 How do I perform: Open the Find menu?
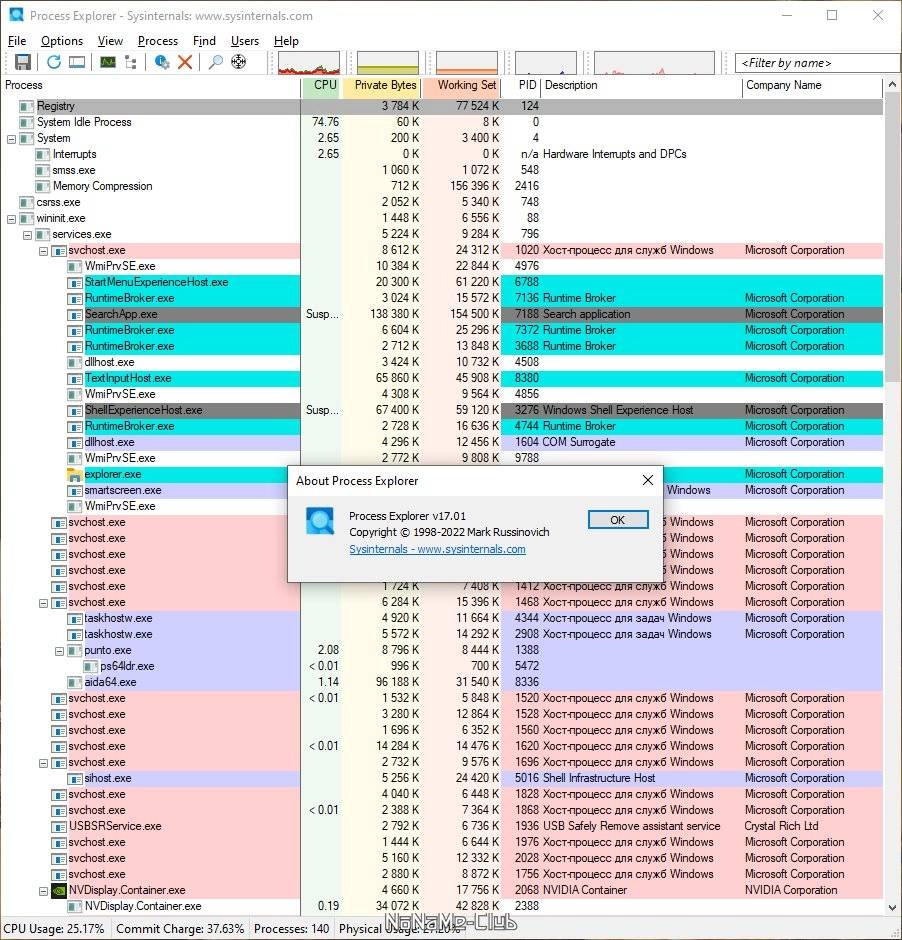point(204,41)
